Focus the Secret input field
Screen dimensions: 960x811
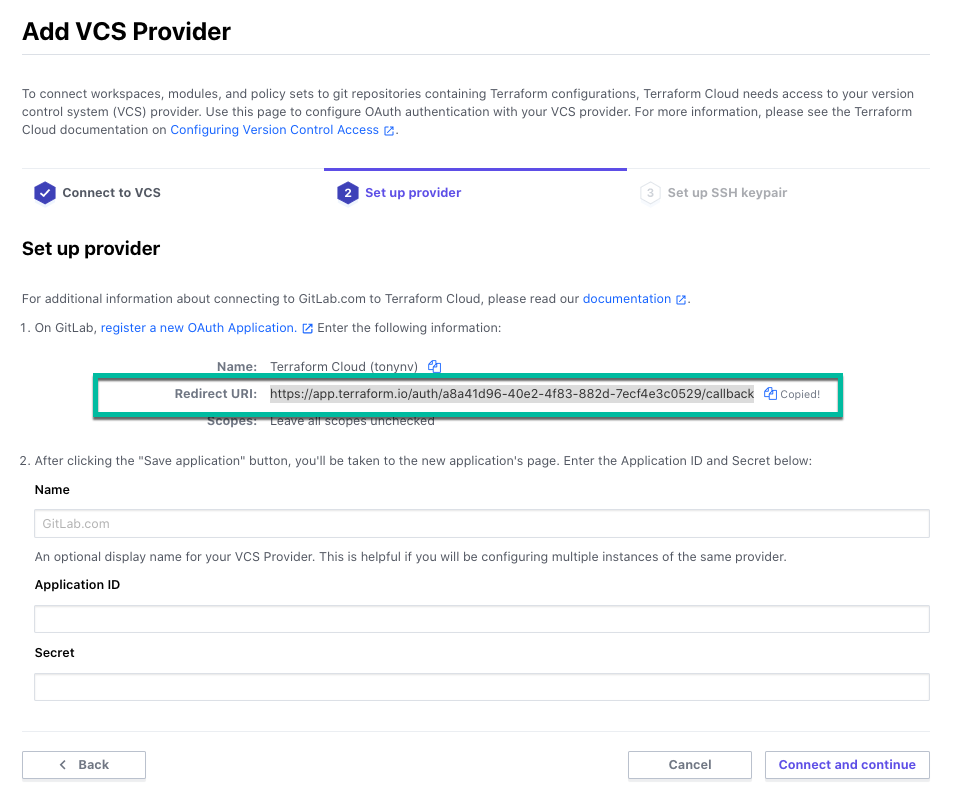482,687
